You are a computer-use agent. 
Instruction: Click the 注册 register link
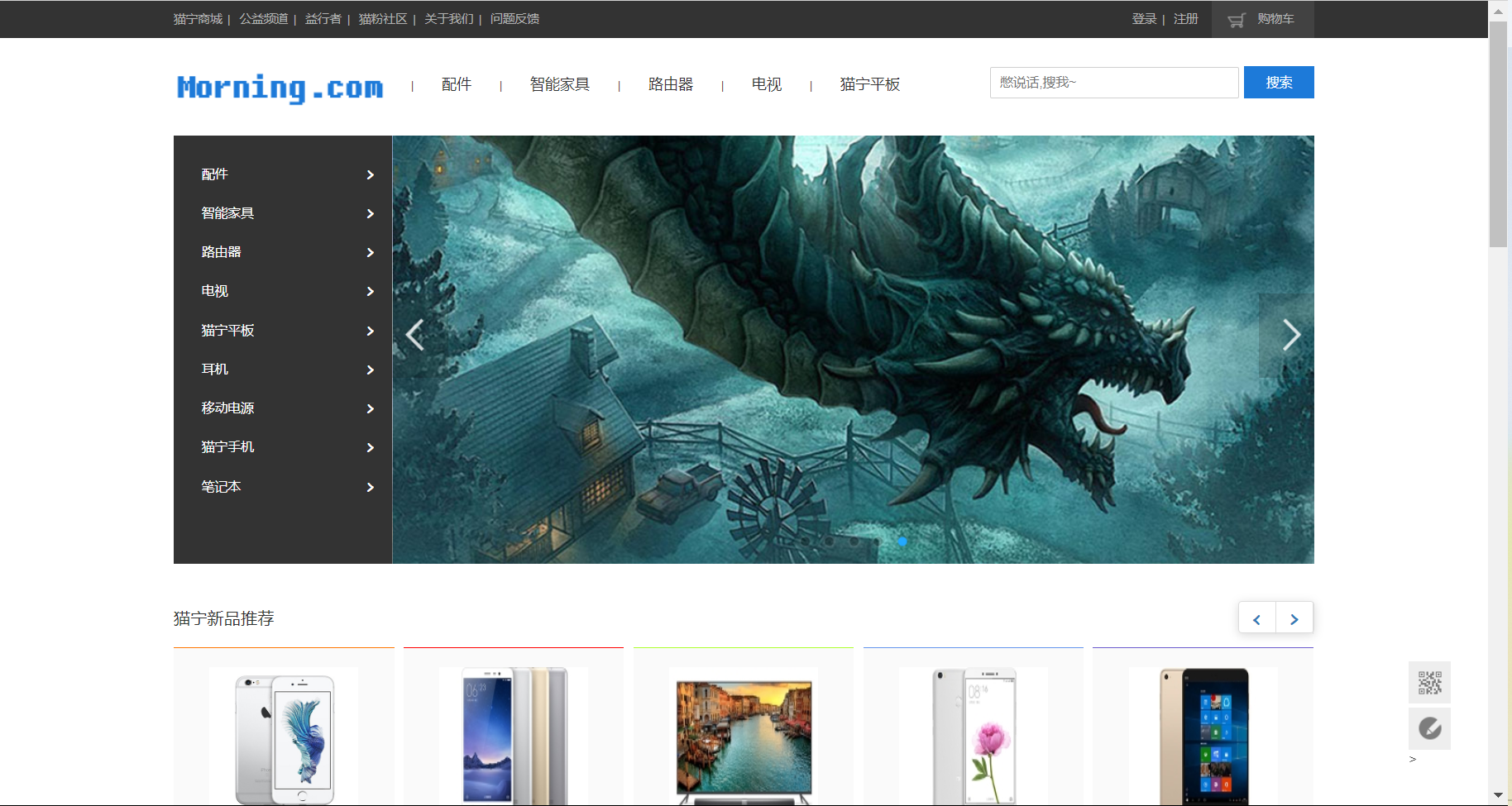1186,19
